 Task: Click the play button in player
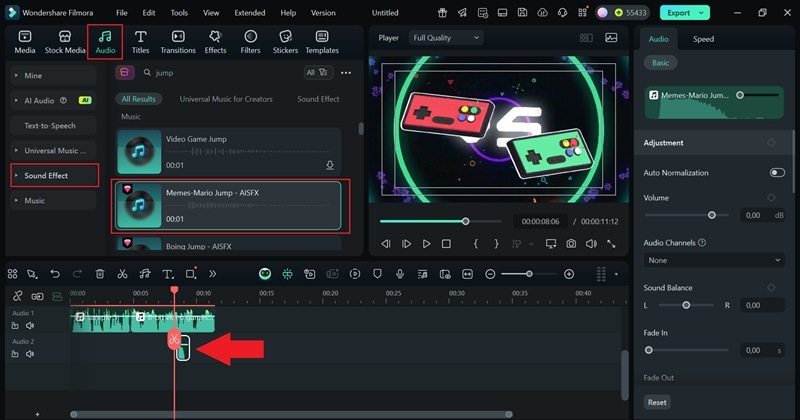(427, 244)
